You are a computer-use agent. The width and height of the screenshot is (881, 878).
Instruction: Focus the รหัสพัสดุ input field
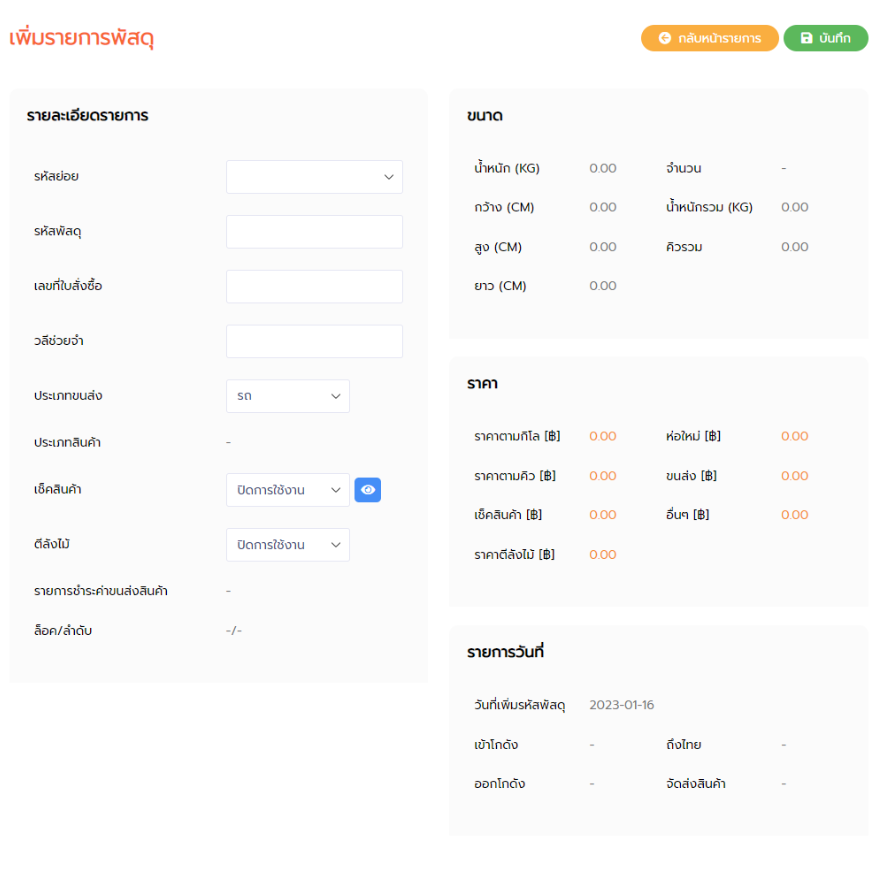tap(314, 232)
